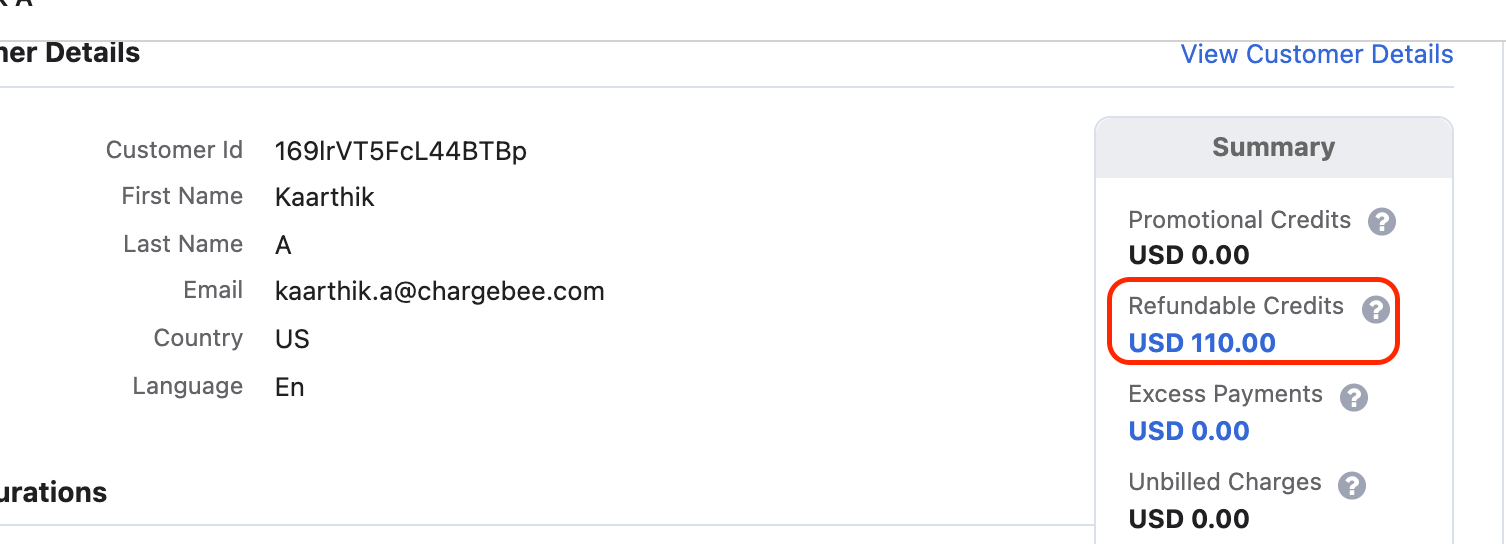Click the customer ID value 169lrVT5FcL44BTBp
The height and width of the screenshot is (544, 1506).
tap(401, 151)
